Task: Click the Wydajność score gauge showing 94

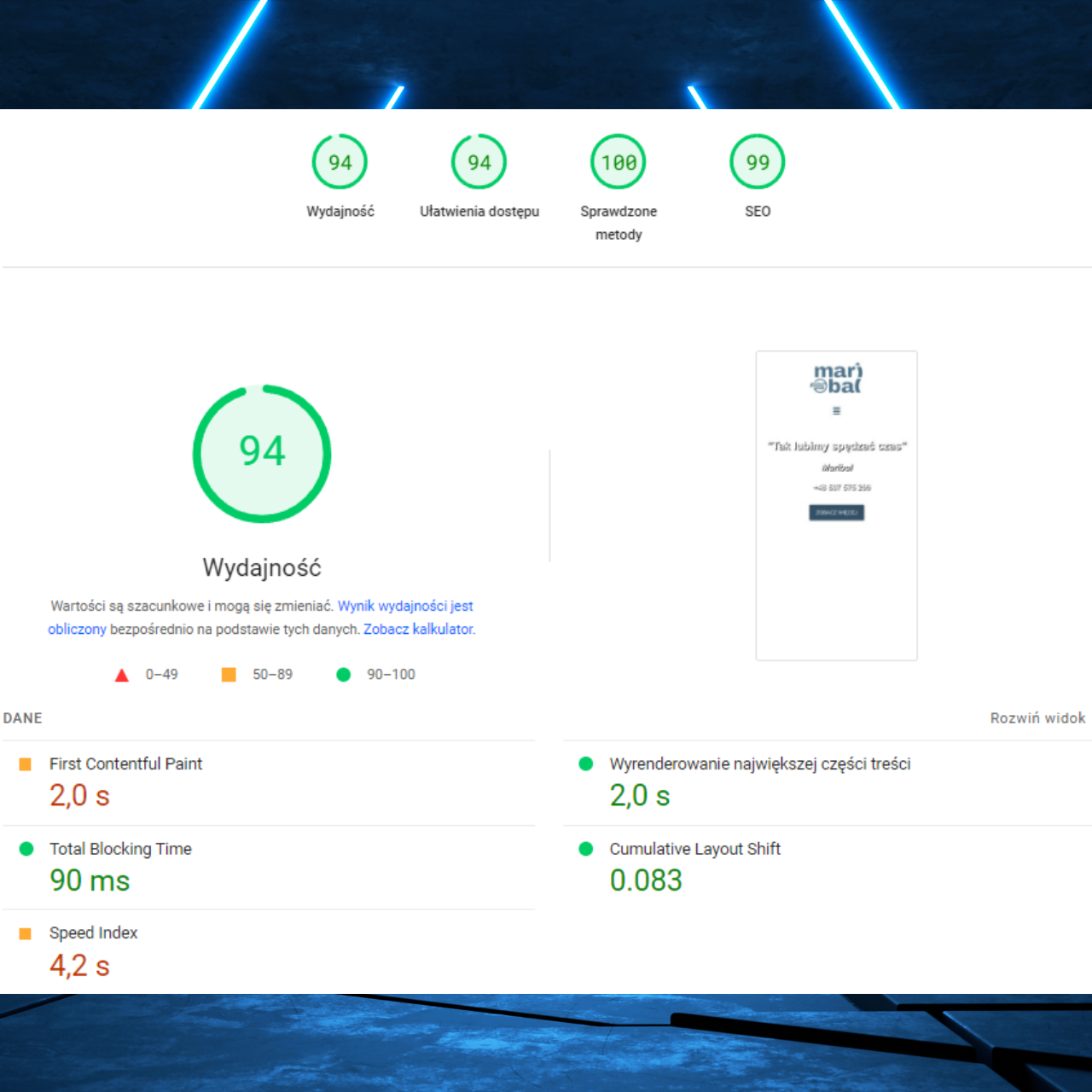Action: coord(340,161)
